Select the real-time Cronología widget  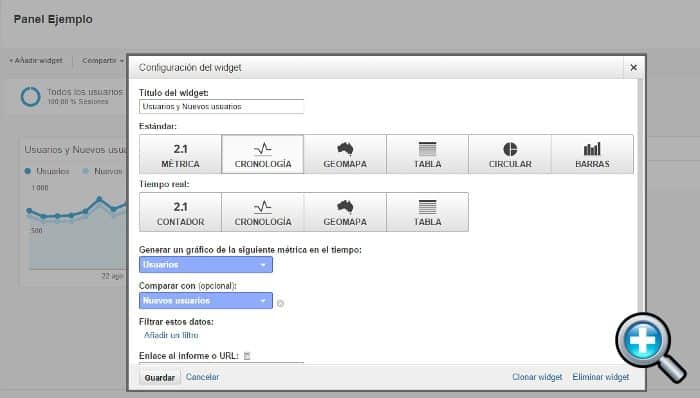pyautogui.click(x=262, y=212)
